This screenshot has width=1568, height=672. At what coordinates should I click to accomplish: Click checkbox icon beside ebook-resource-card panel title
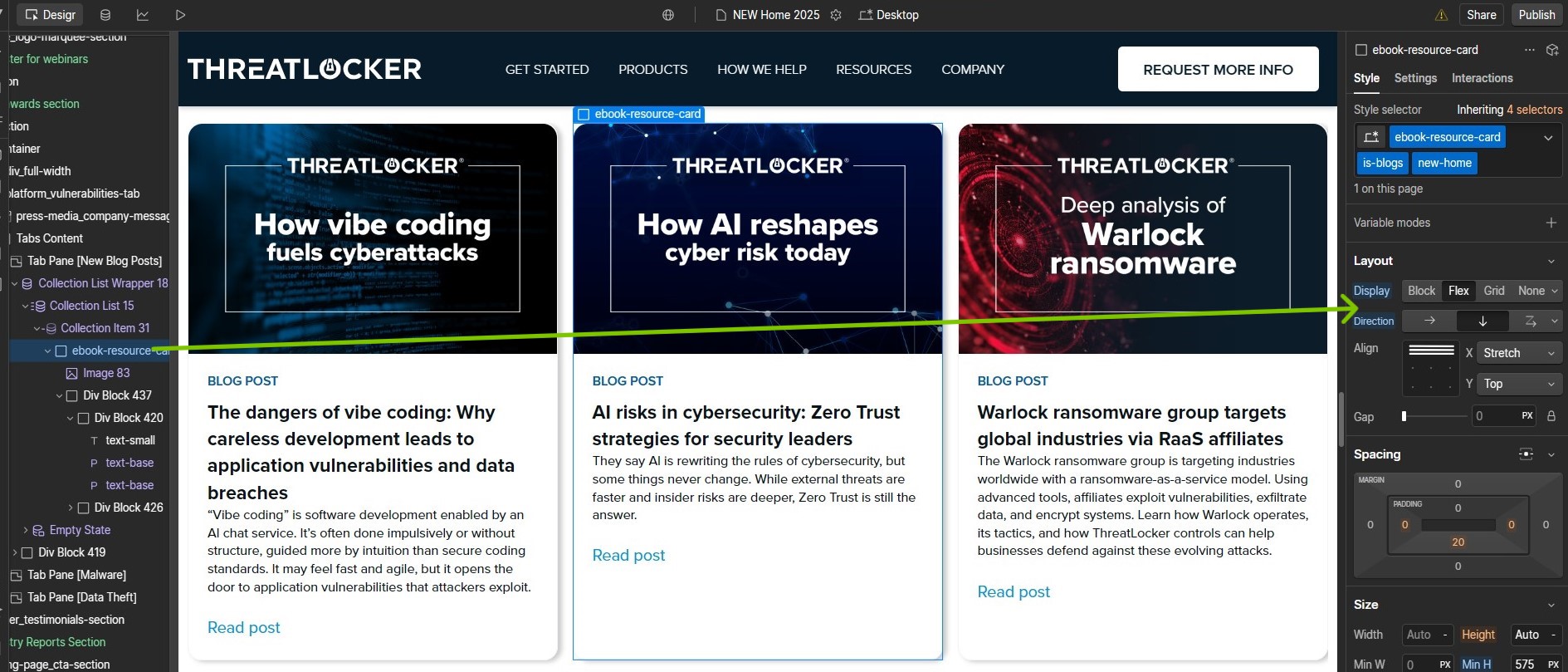[x=1361, y=50]
